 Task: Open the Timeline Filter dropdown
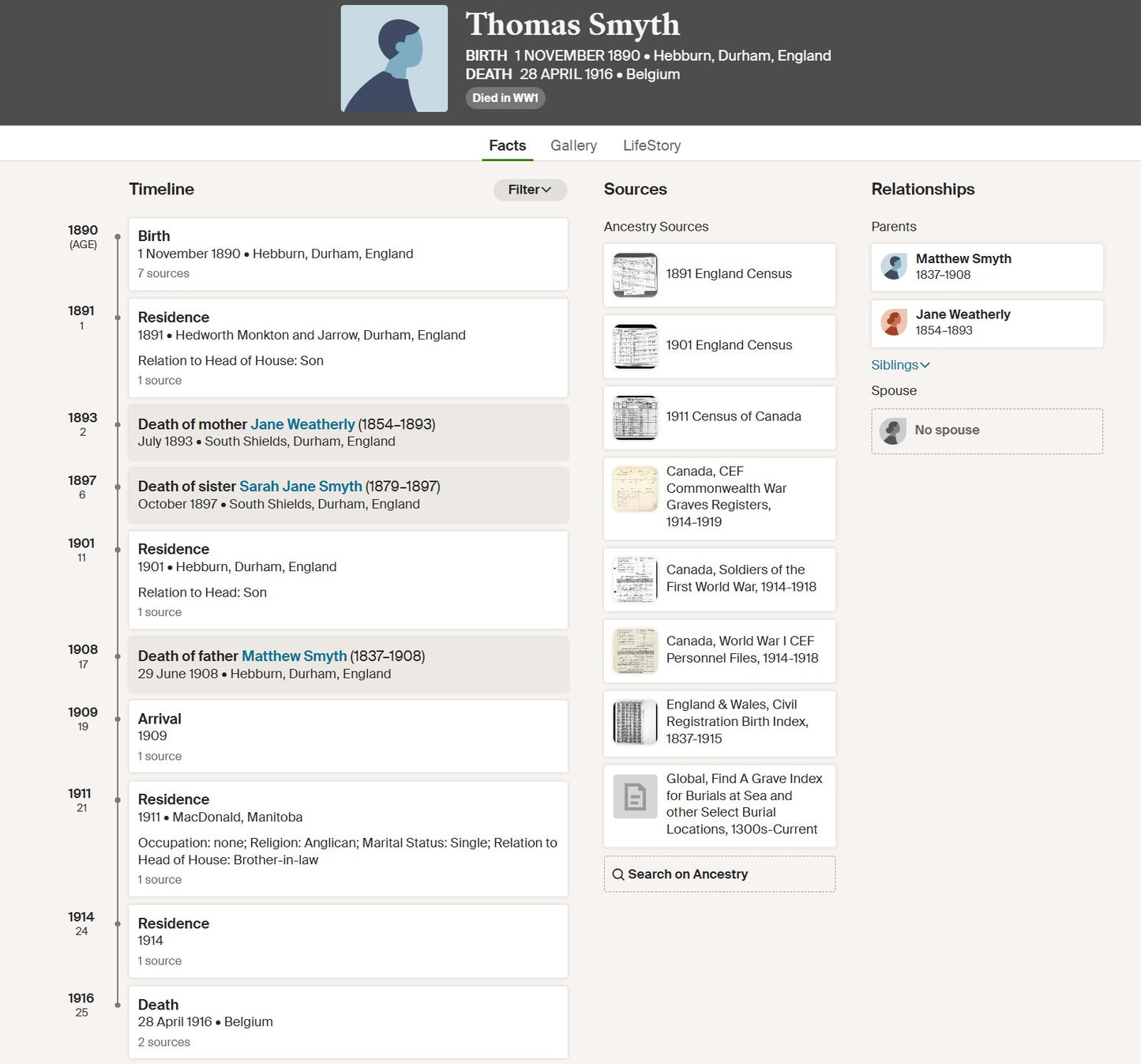point(530,190)
